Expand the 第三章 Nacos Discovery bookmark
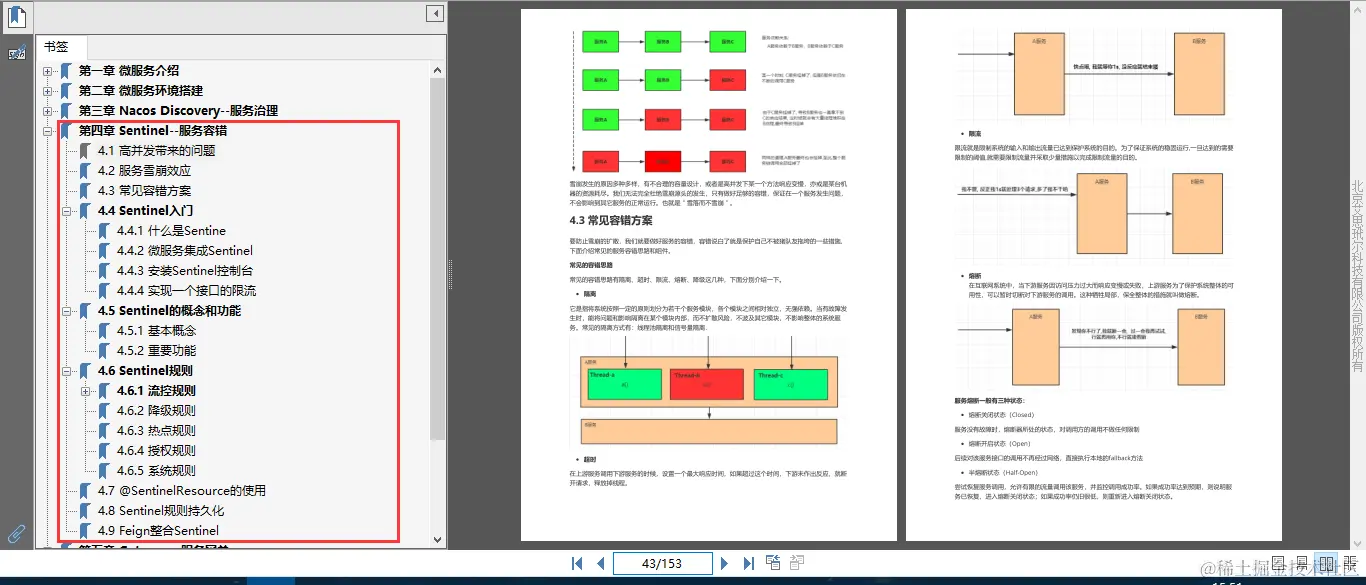 48,111
